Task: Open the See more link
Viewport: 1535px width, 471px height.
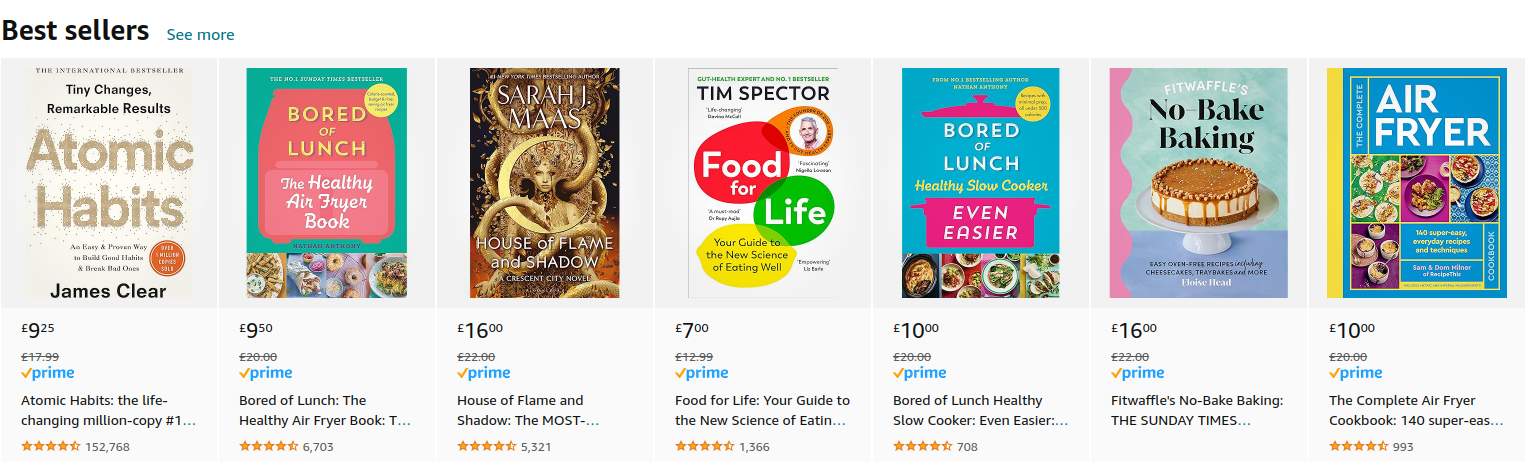Action: point(200,34)
